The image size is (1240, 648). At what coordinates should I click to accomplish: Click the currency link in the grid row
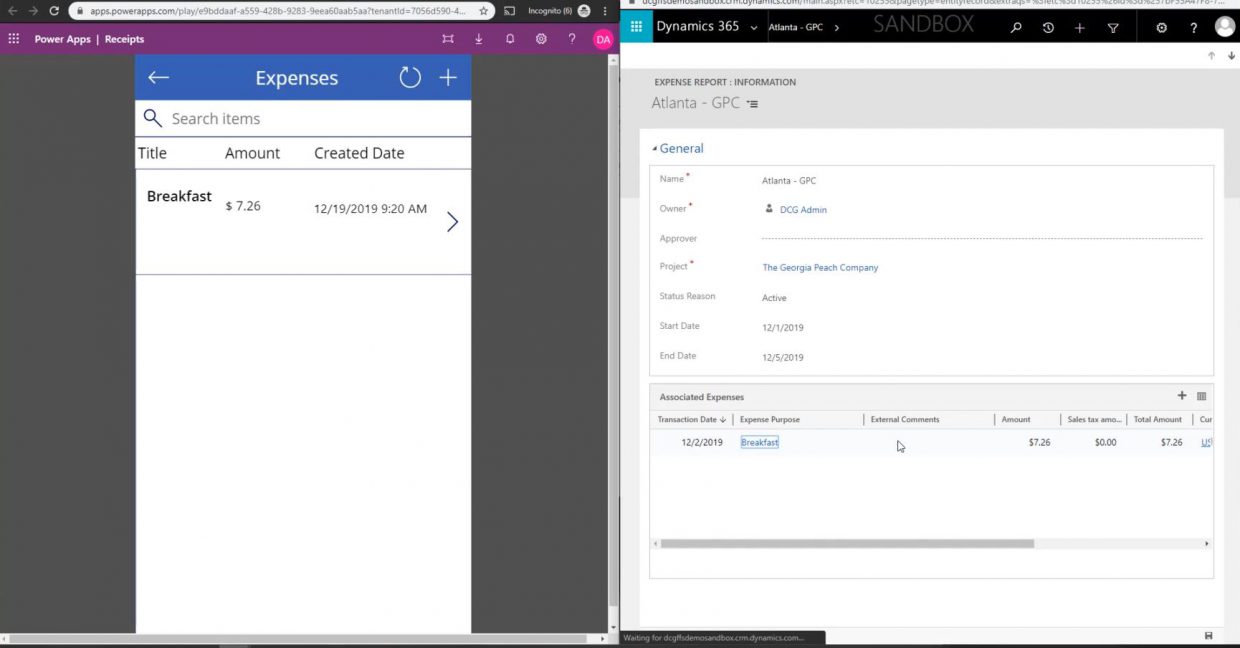[x=1206, y=442]
